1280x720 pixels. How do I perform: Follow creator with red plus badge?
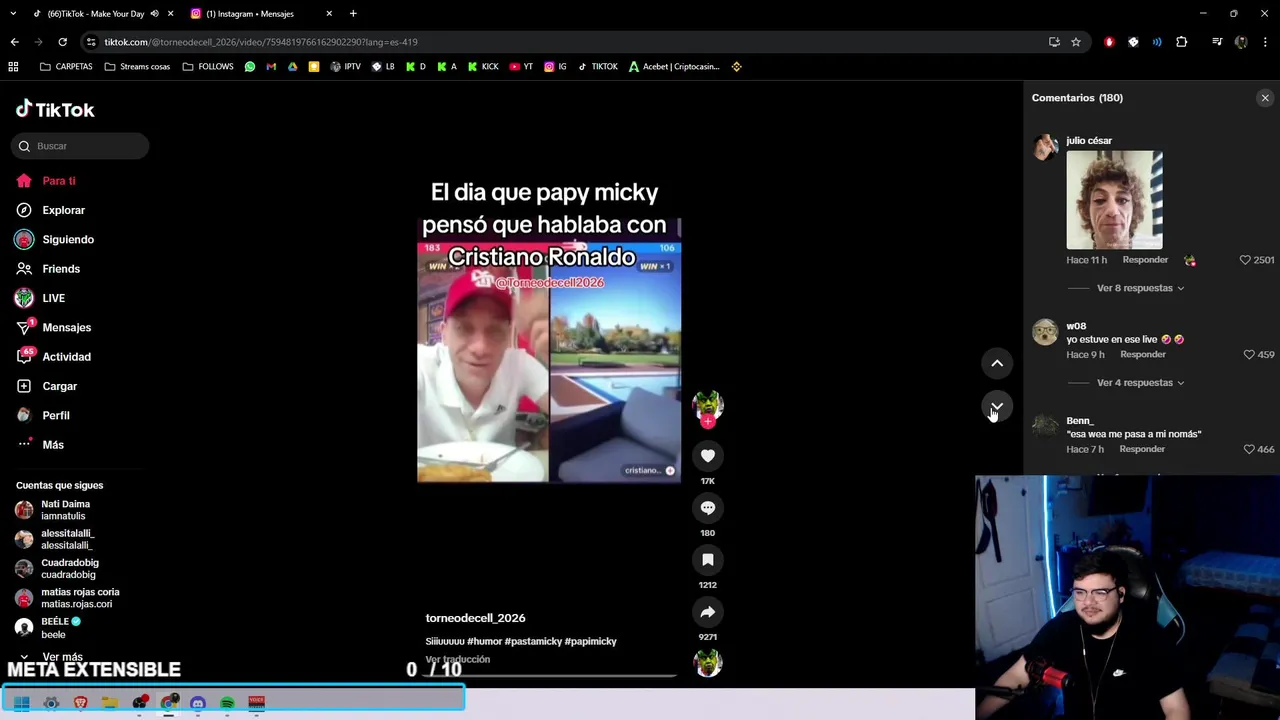(707, 422)
